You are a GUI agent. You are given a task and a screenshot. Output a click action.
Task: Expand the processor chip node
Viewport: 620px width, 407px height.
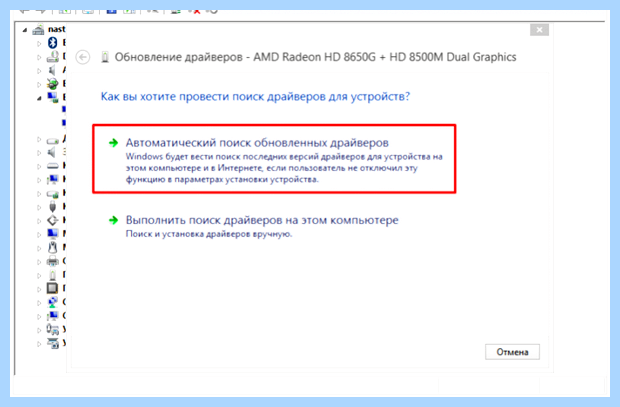tap(39, 289)
